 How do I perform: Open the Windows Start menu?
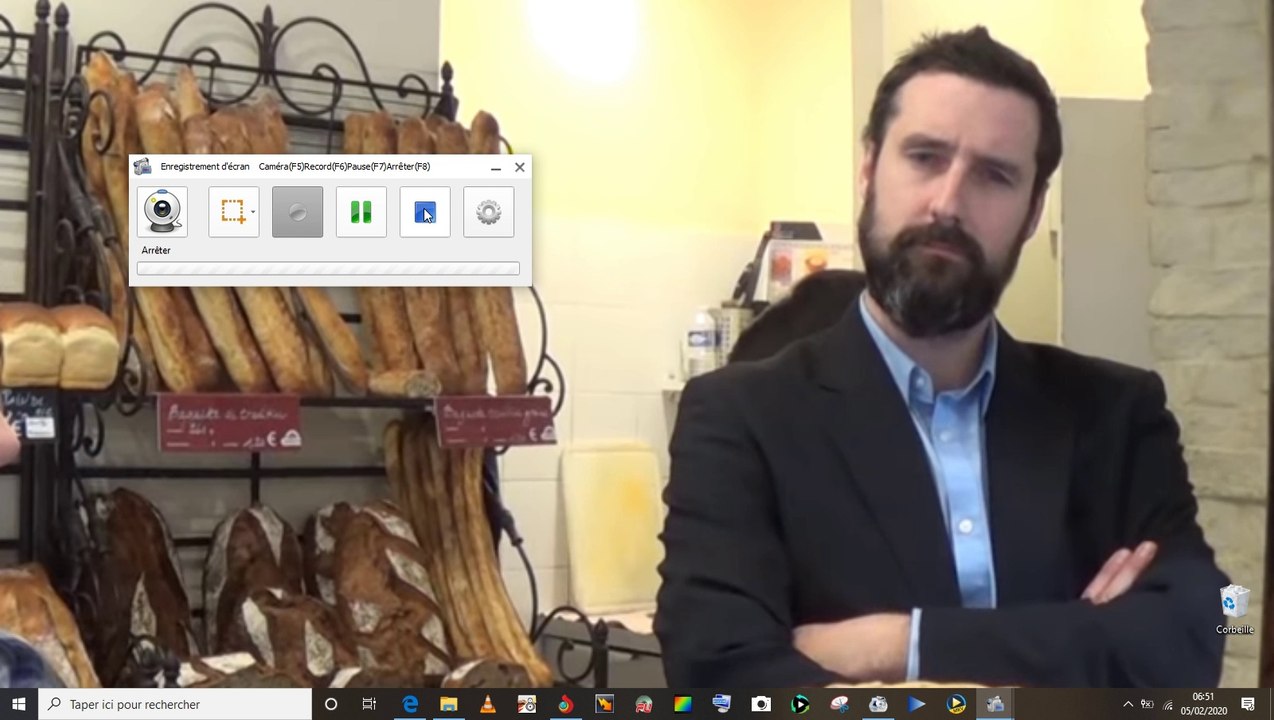[19, 704]
